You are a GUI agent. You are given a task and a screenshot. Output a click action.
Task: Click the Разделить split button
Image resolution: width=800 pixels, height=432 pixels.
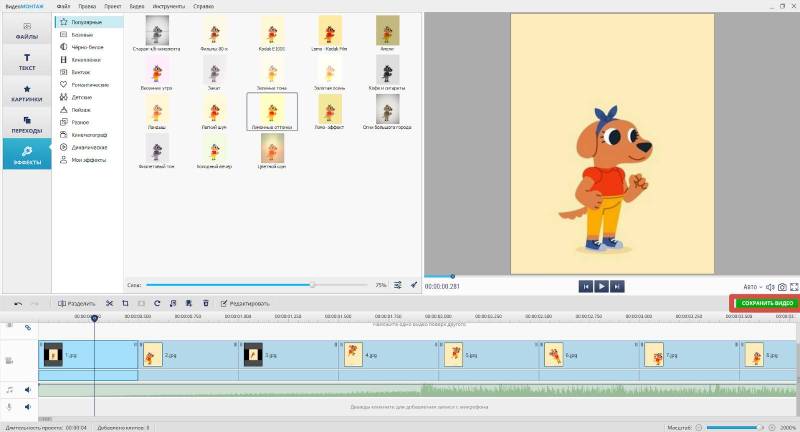click(x=77, y=303)
